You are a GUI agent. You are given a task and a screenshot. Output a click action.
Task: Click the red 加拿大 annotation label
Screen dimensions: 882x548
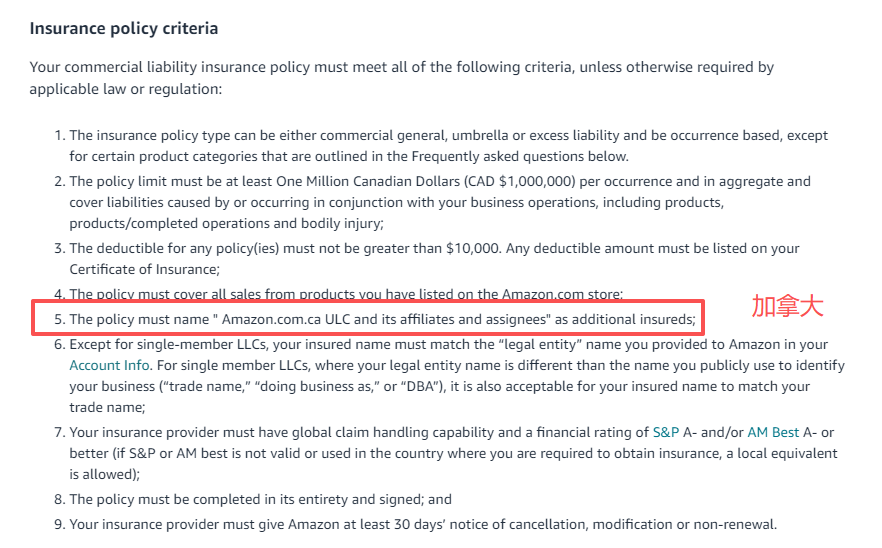pos(787,307)
